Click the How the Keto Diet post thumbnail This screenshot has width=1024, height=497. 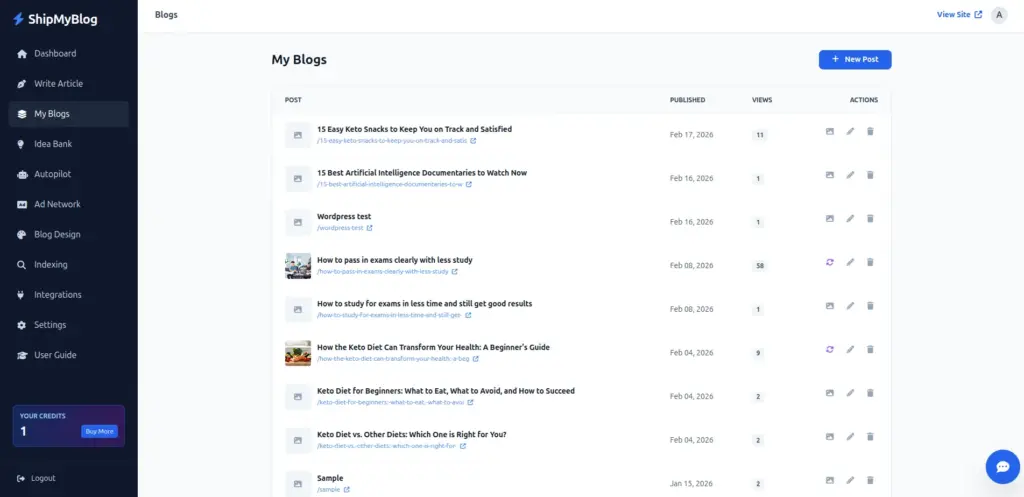pyautogui.click(x=298, y=353)
